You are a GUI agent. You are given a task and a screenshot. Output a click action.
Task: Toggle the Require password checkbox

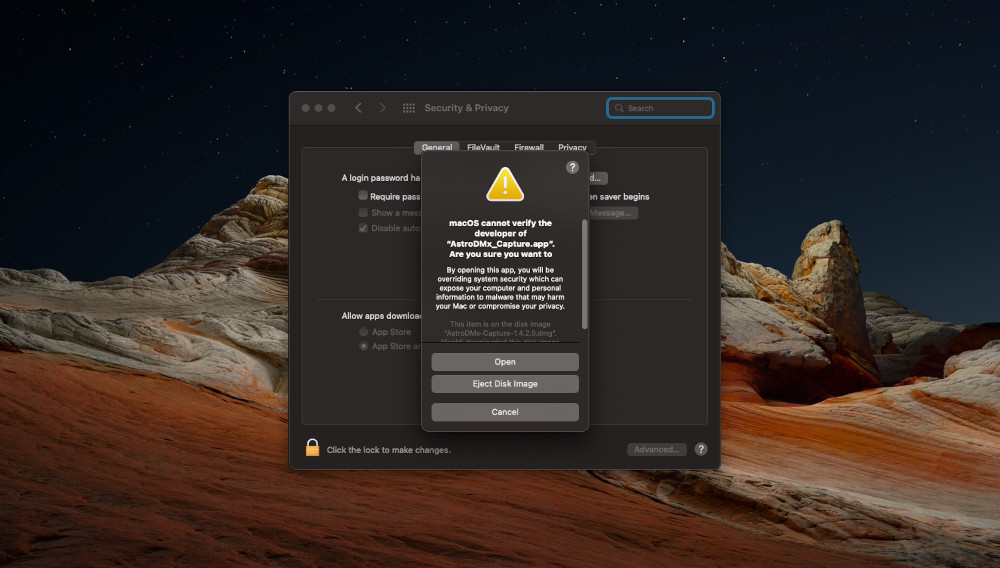363,196
